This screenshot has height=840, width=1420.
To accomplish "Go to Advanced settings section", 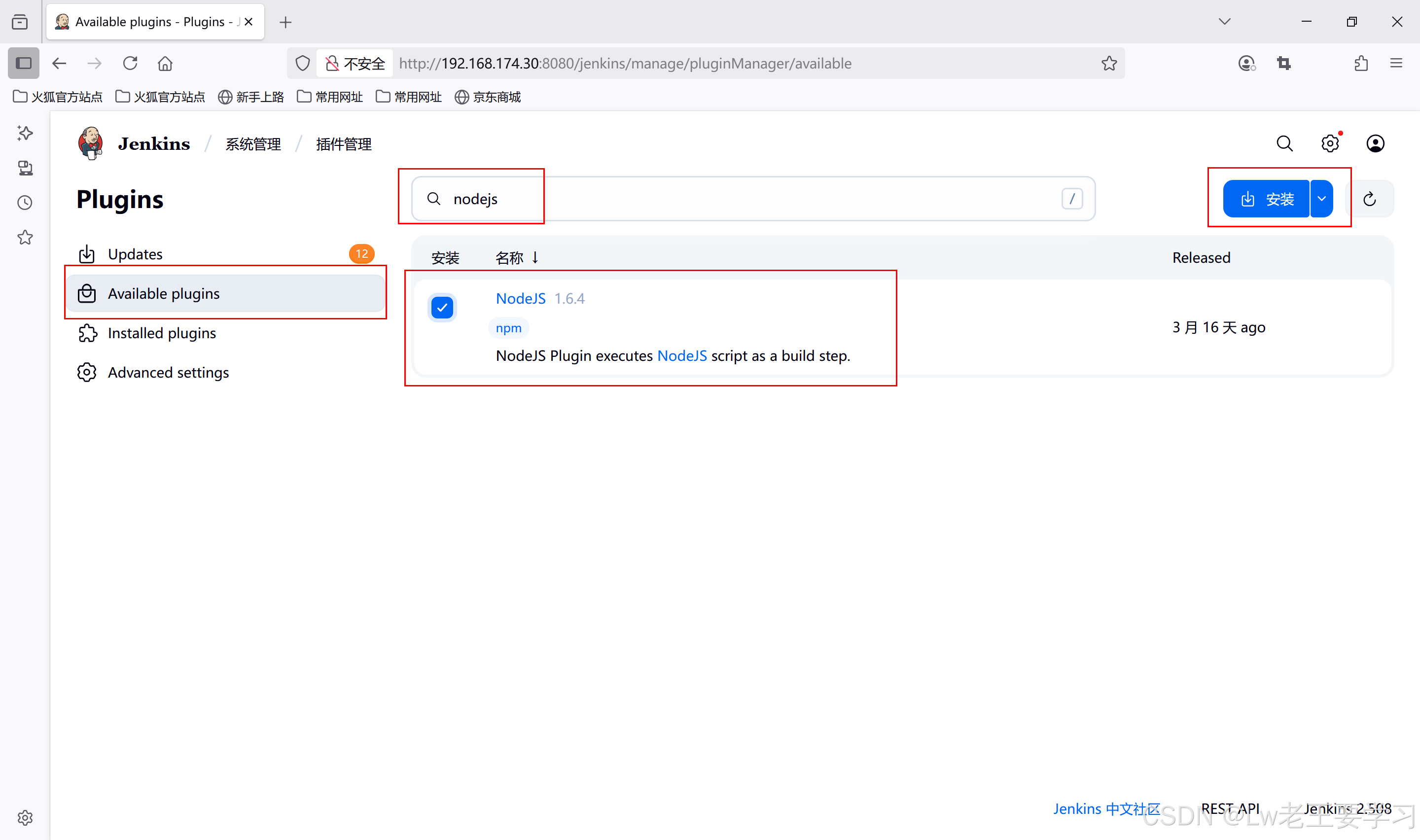I will pyautogui.click(x=168, y=373).
